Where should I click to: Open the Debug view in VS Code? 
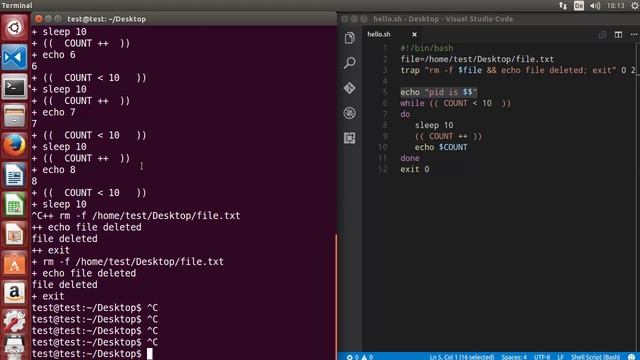click(349, 113)
